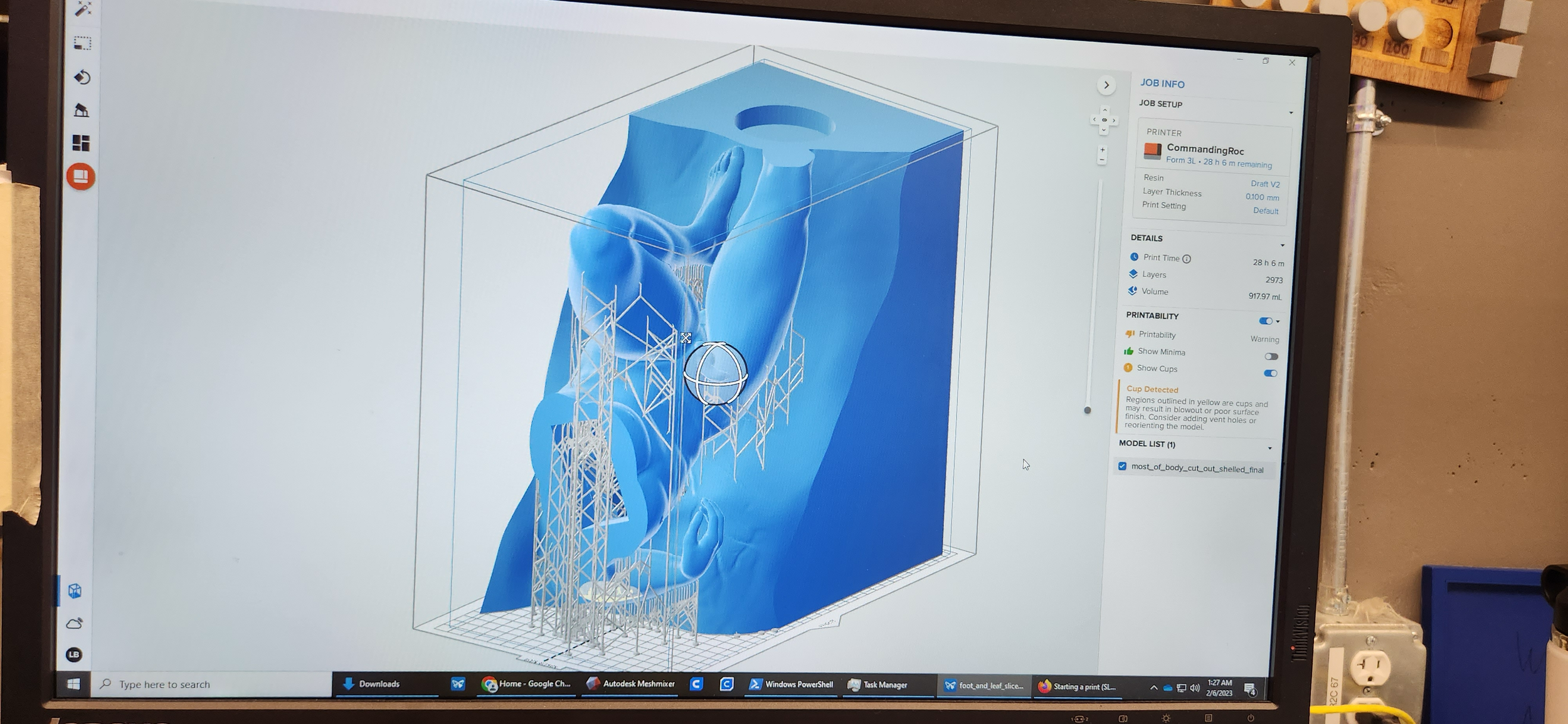Open the Layout tool

[x=81, y=143]
